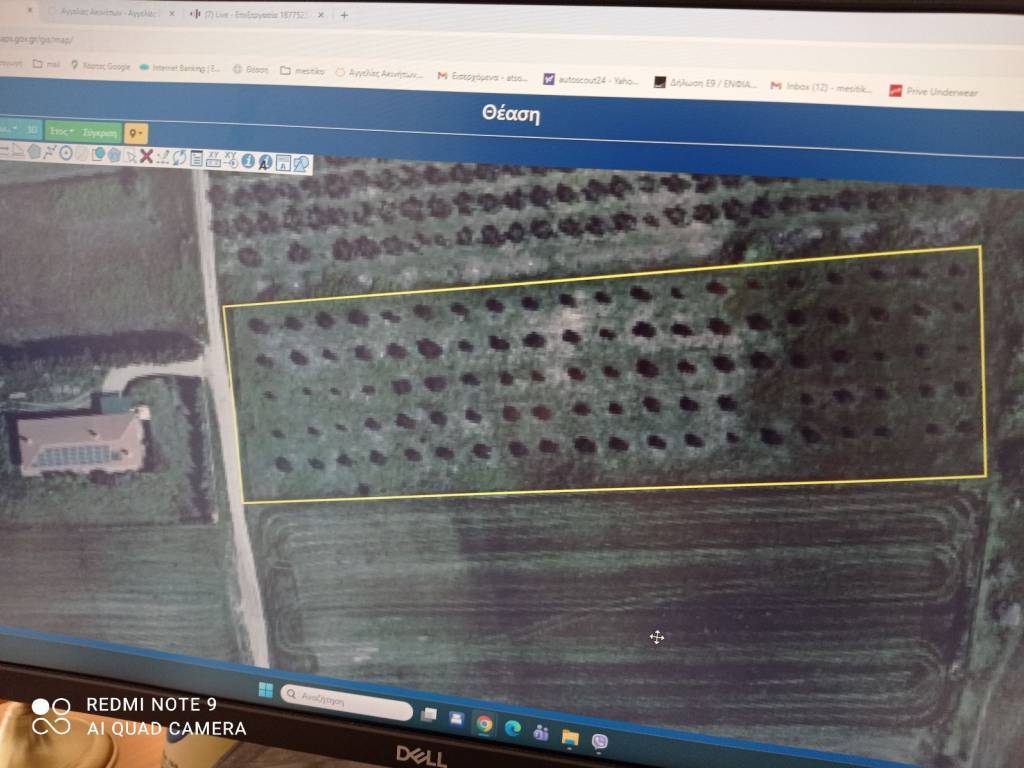1024x768 pixels.
Task: Open a new browser tab
Action: coord(344,15)
